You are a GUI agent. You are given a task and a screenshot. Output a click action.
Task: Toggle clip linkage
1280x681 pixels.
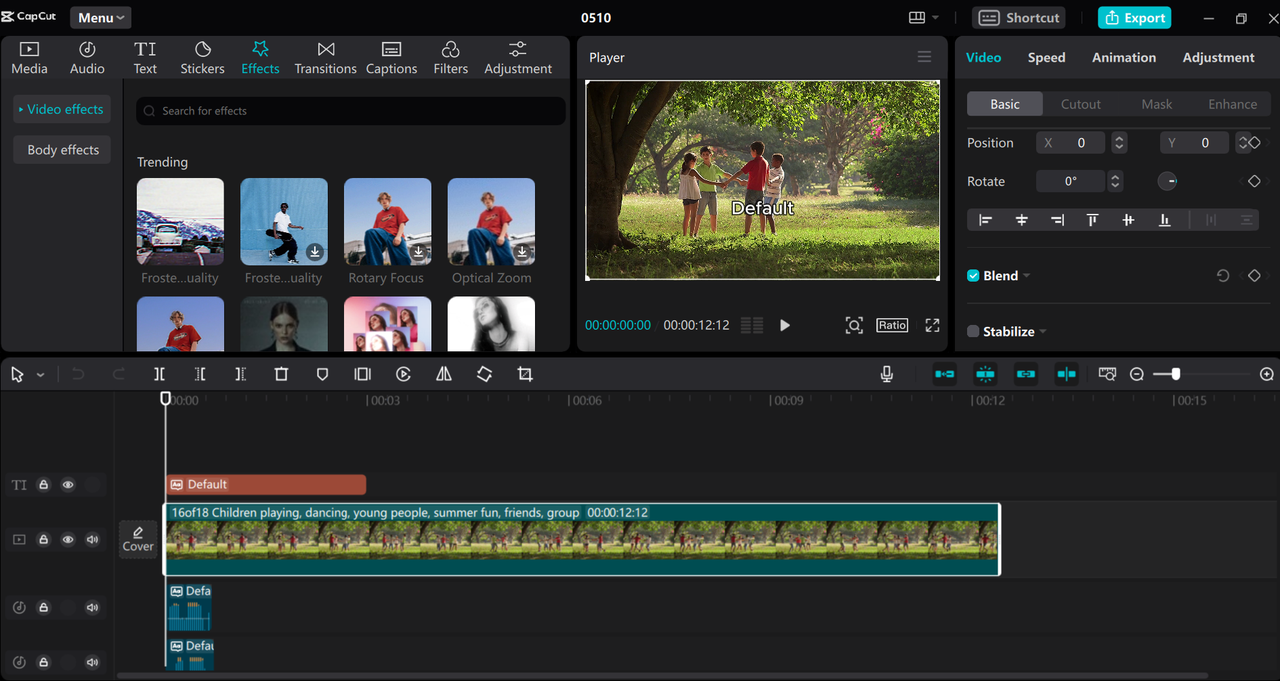1026,374
